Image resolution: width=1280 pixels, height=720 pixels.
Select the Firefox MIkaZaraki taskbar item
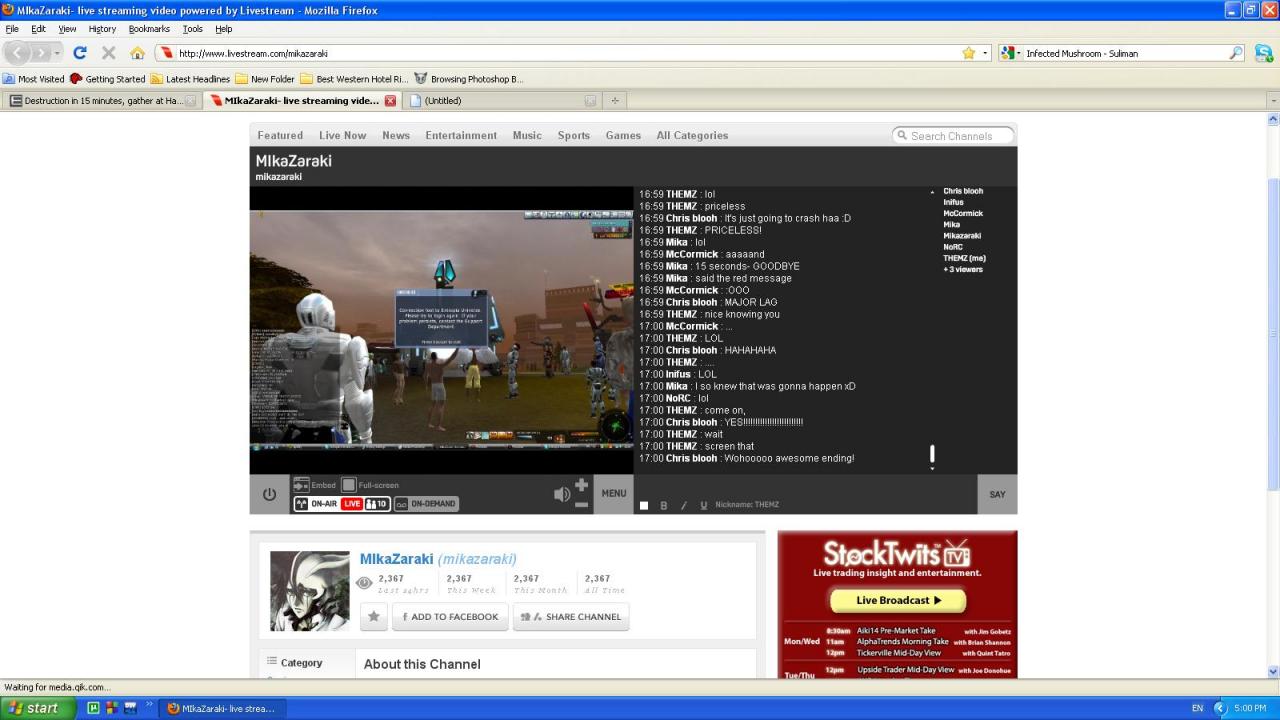coord(223,708)
